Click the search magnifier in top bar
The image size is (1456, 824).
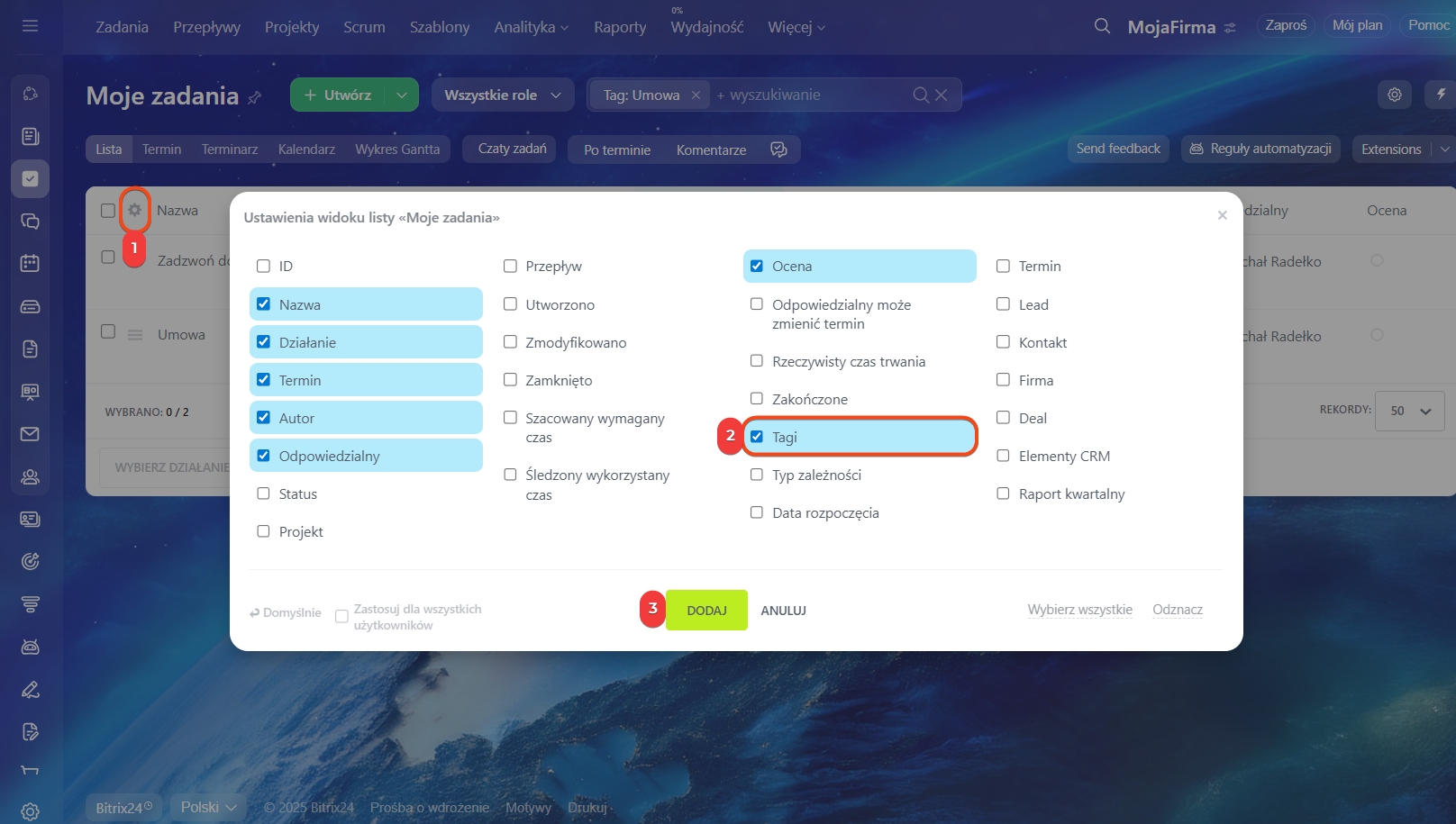coord(1102,26)
